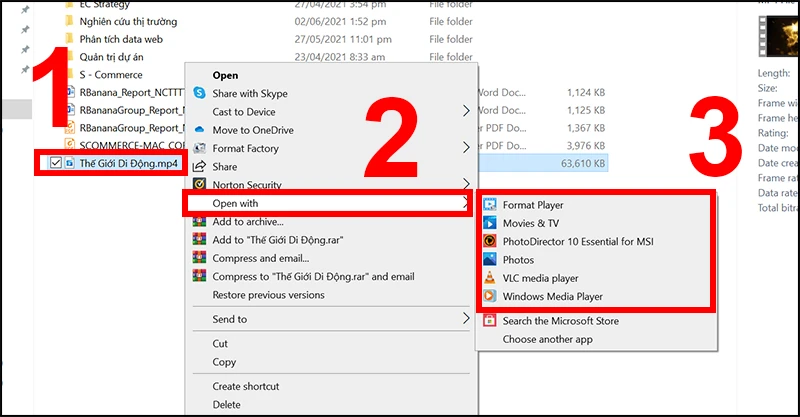This screenshot has width=800, height=417.
Task: Click the folder icon of Quản trị dự án
Action: pos(69,57)
